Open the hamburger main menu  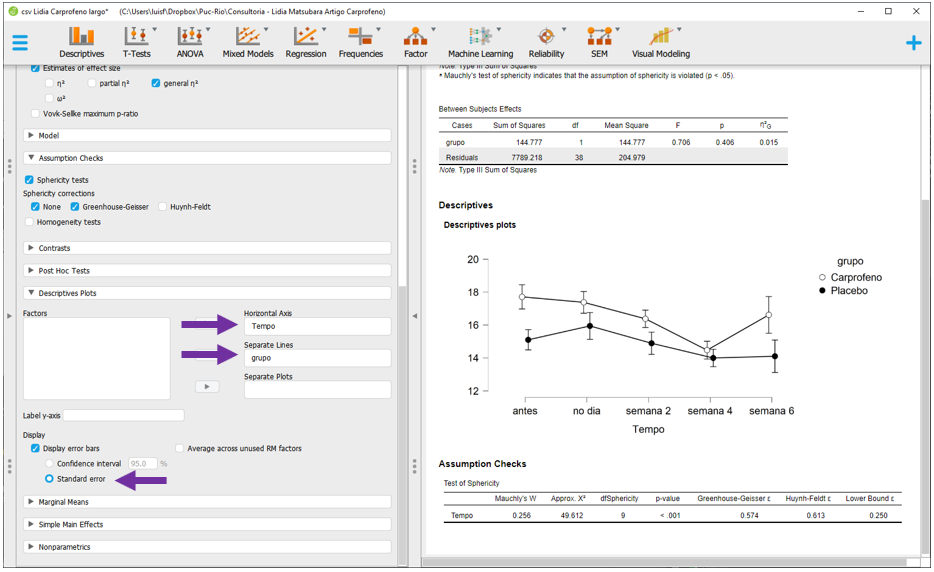20,43
